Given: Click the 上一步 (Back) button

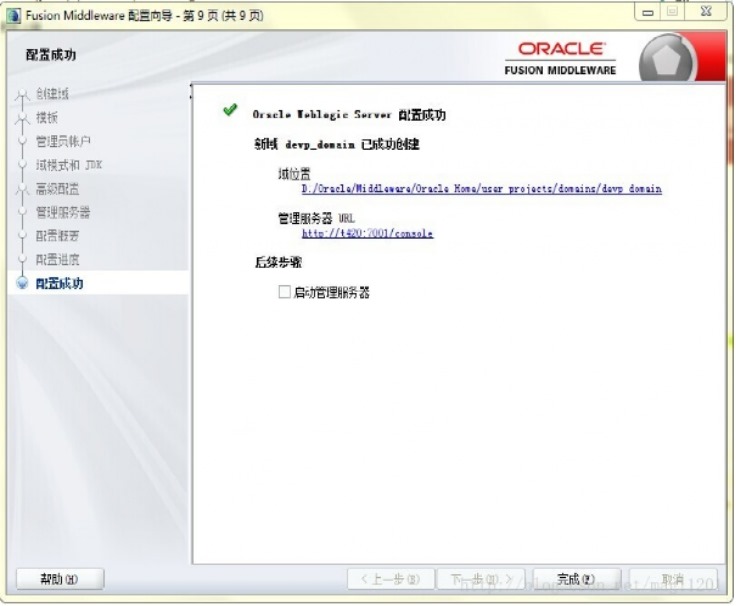Looking at the screenshot, I should [x=391, y=579].
